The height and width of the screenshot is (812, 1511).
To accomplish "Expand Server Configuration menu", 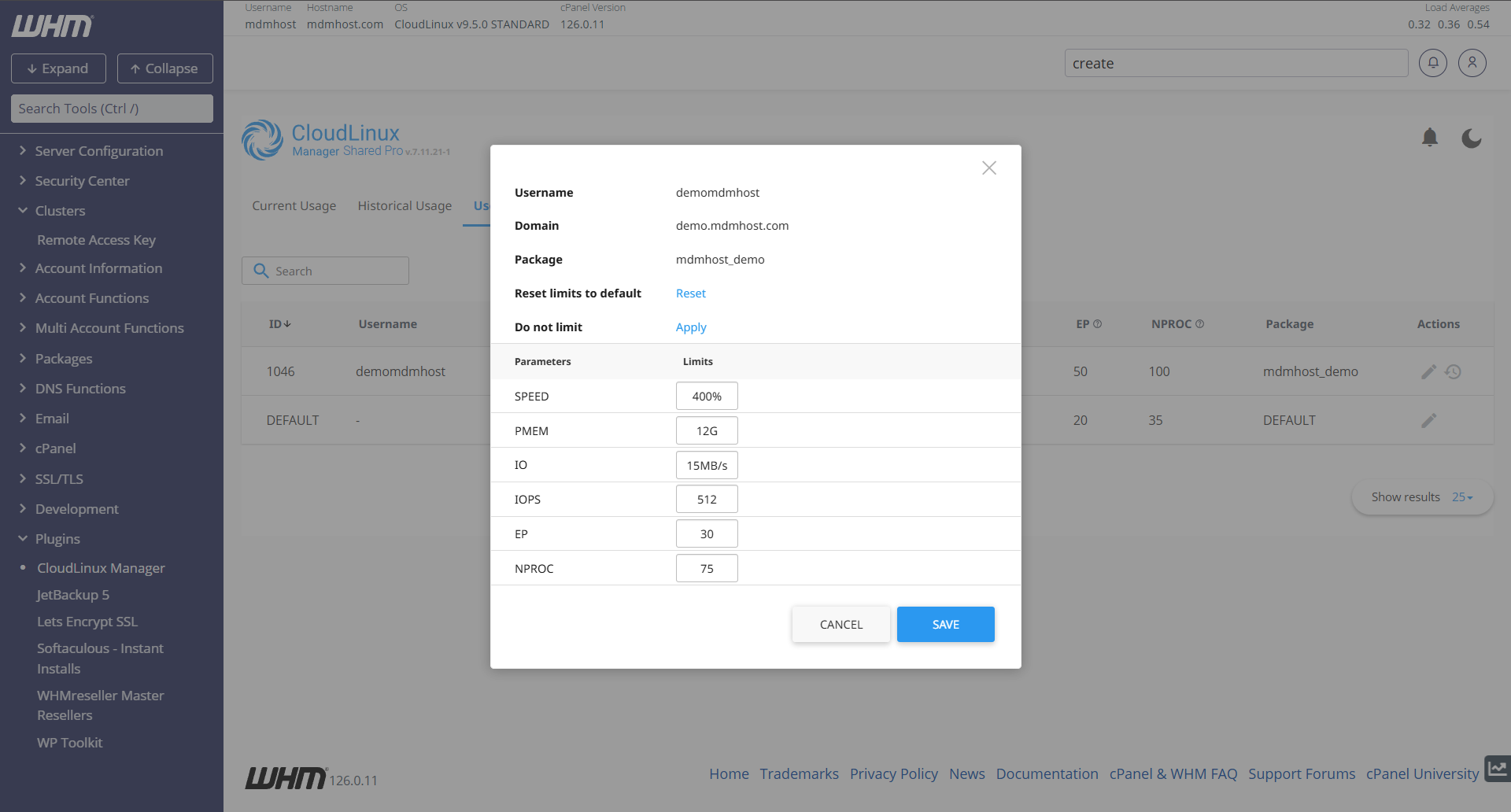I will (x=98, y=150).
